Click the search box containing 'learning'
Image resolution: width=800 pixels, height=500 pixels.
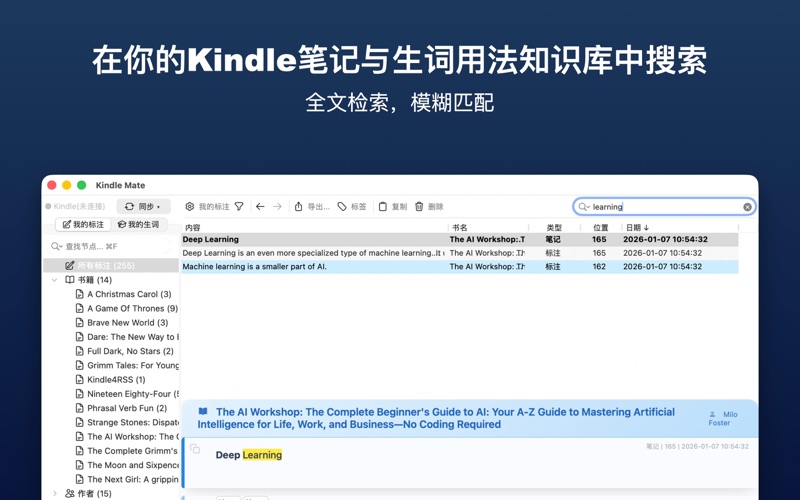point(664,207)
